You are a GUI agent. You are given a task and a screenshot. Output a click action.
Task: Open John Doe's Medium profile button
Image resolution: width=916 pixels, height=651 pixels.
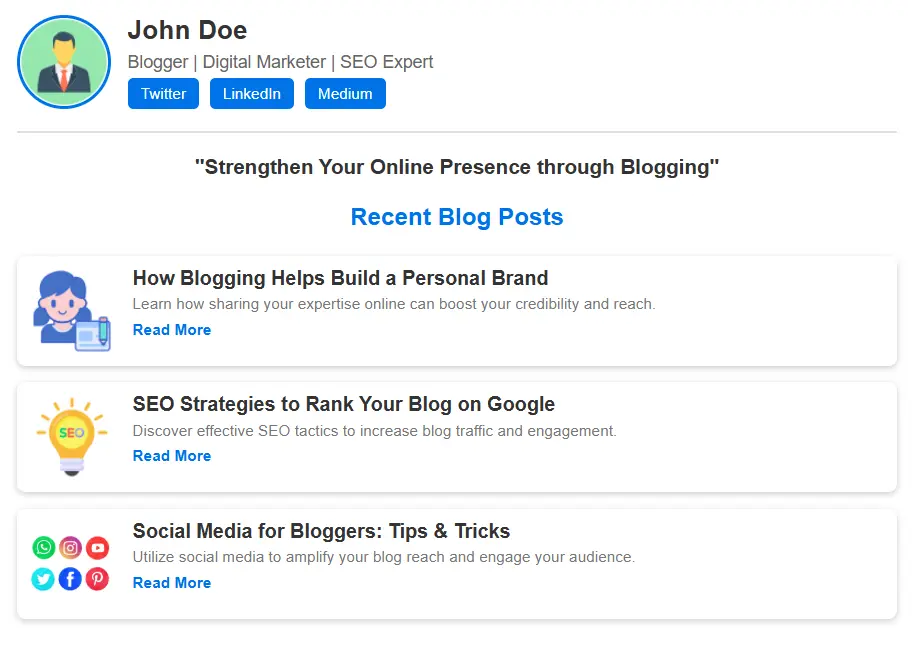345,93
